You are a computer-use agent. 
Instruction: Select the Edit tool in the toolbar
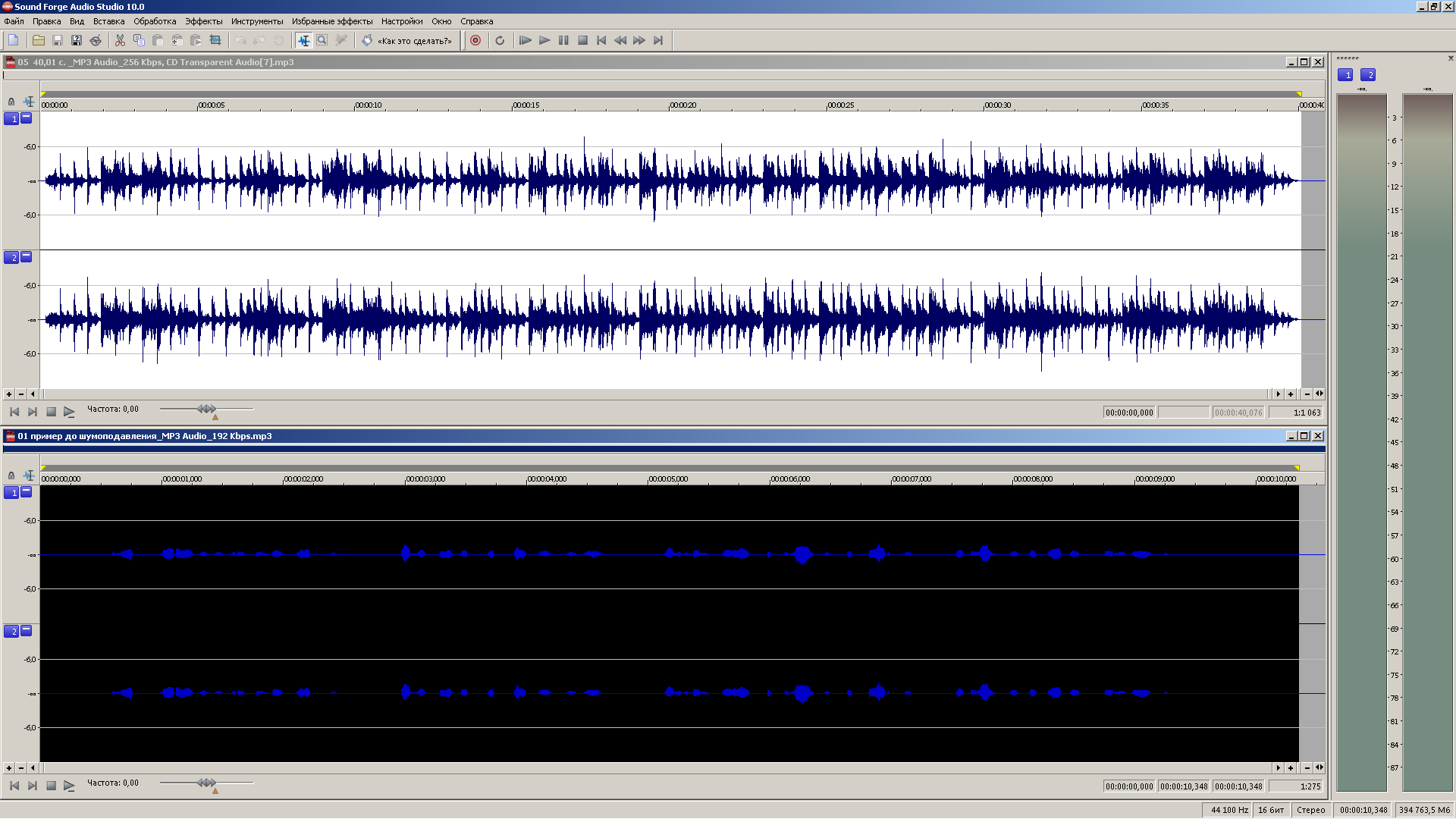tap(304, 40)
